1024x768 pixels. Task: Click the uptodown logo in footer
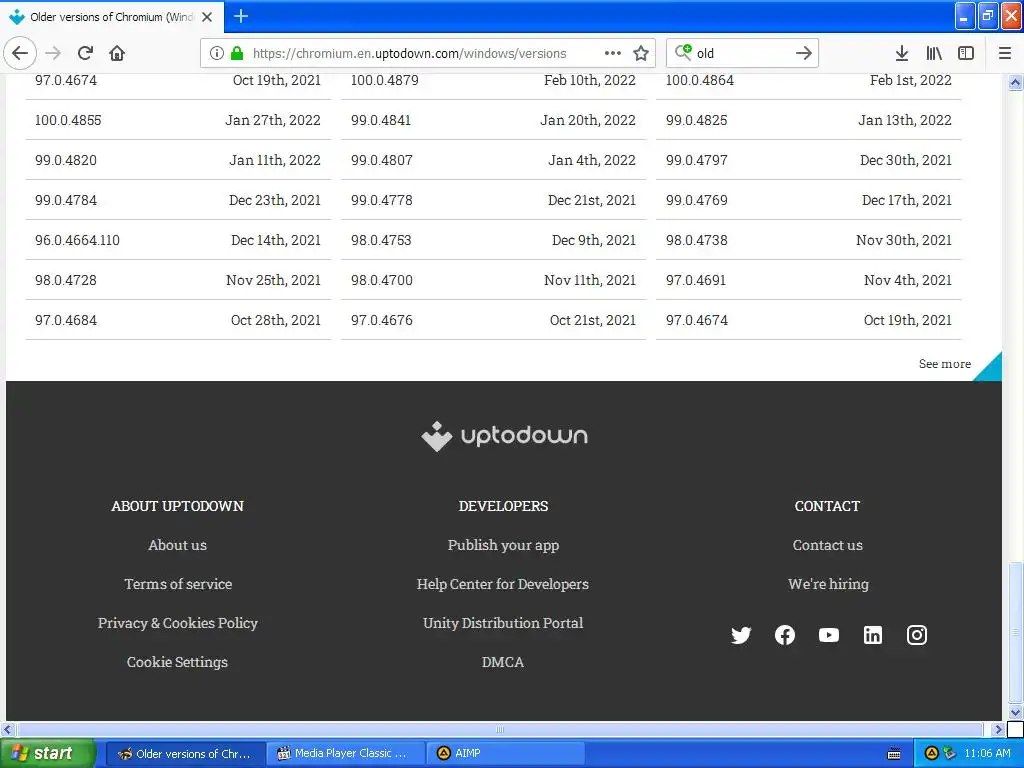pyautogui.click(x=504, y=436)
